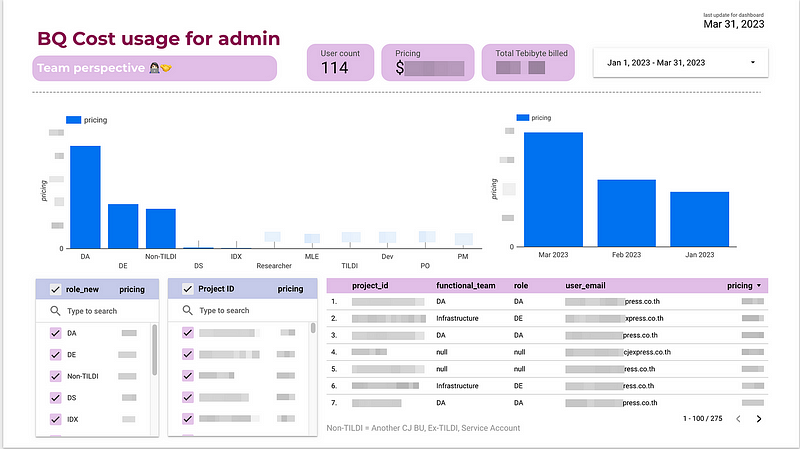Click blue pricing legend swatch on team chart
The height and width of the screenshot is (449, 800).
point(74,120)
